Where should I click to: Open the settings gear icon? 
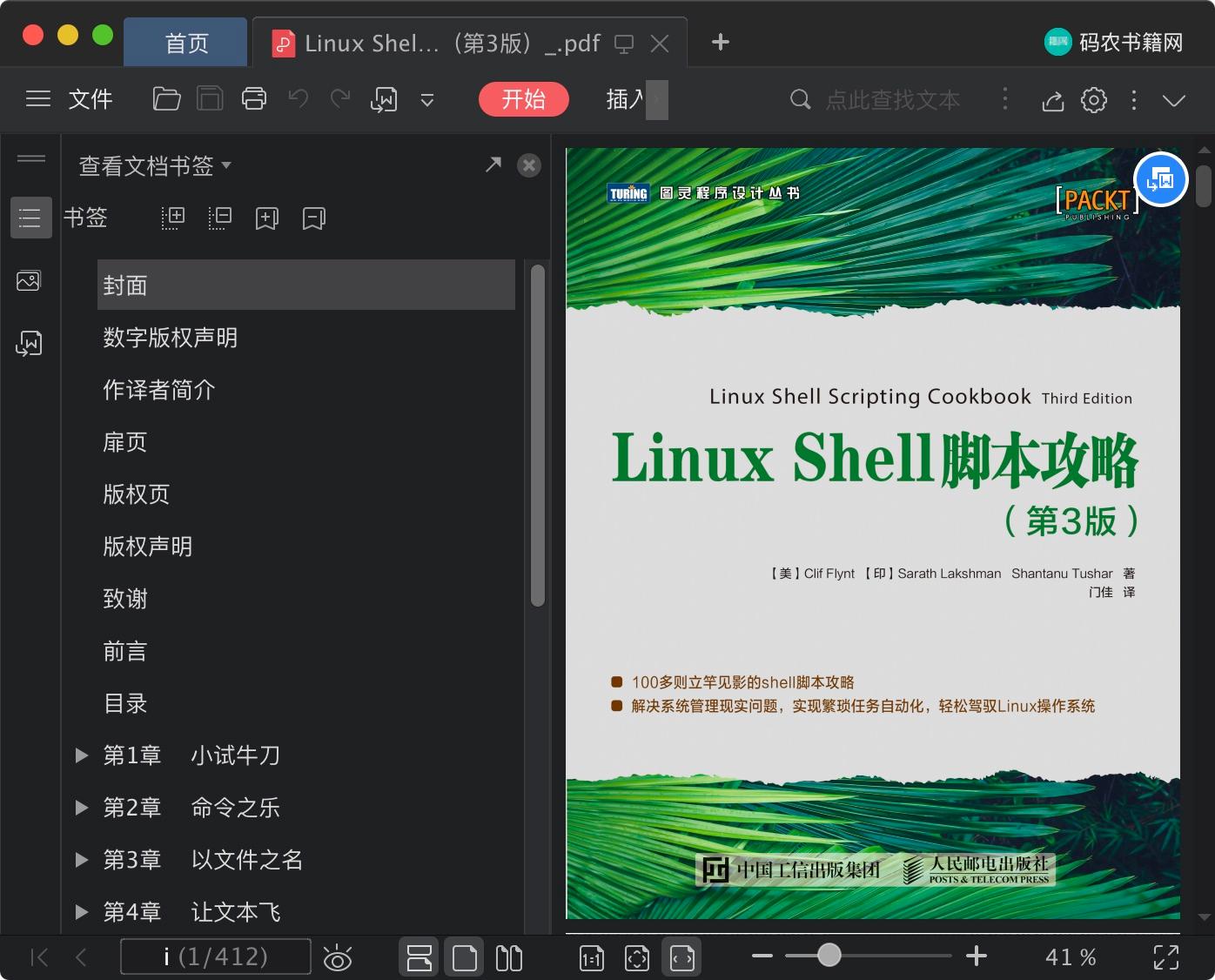pos(1094,100)
